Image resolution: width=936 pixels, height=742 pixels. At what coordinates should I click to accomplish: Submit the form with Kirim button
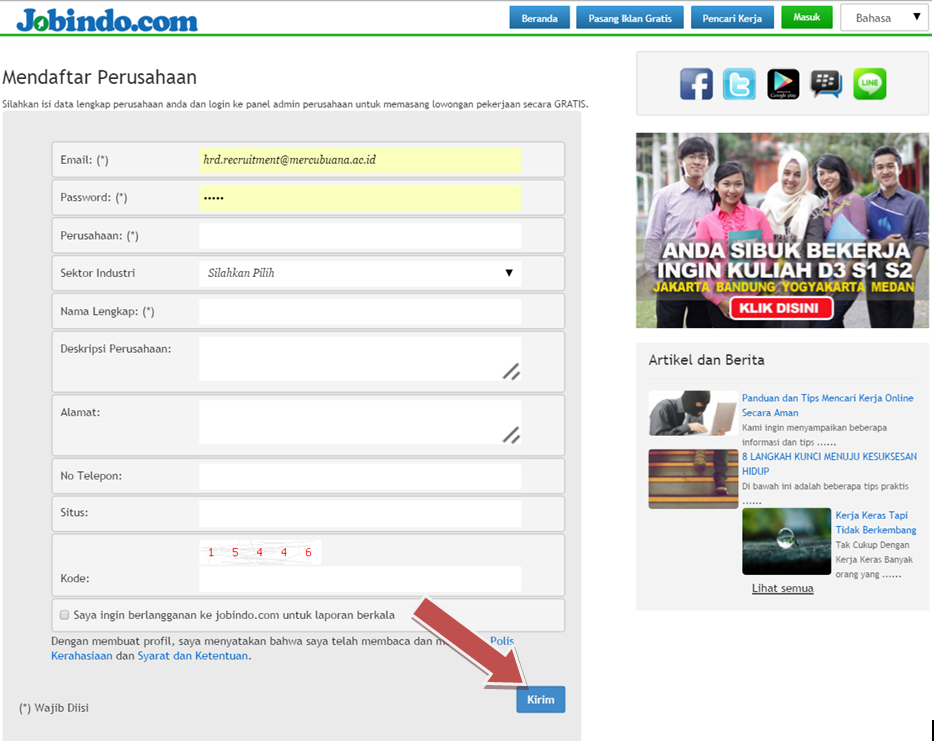[x=541, y=700]
